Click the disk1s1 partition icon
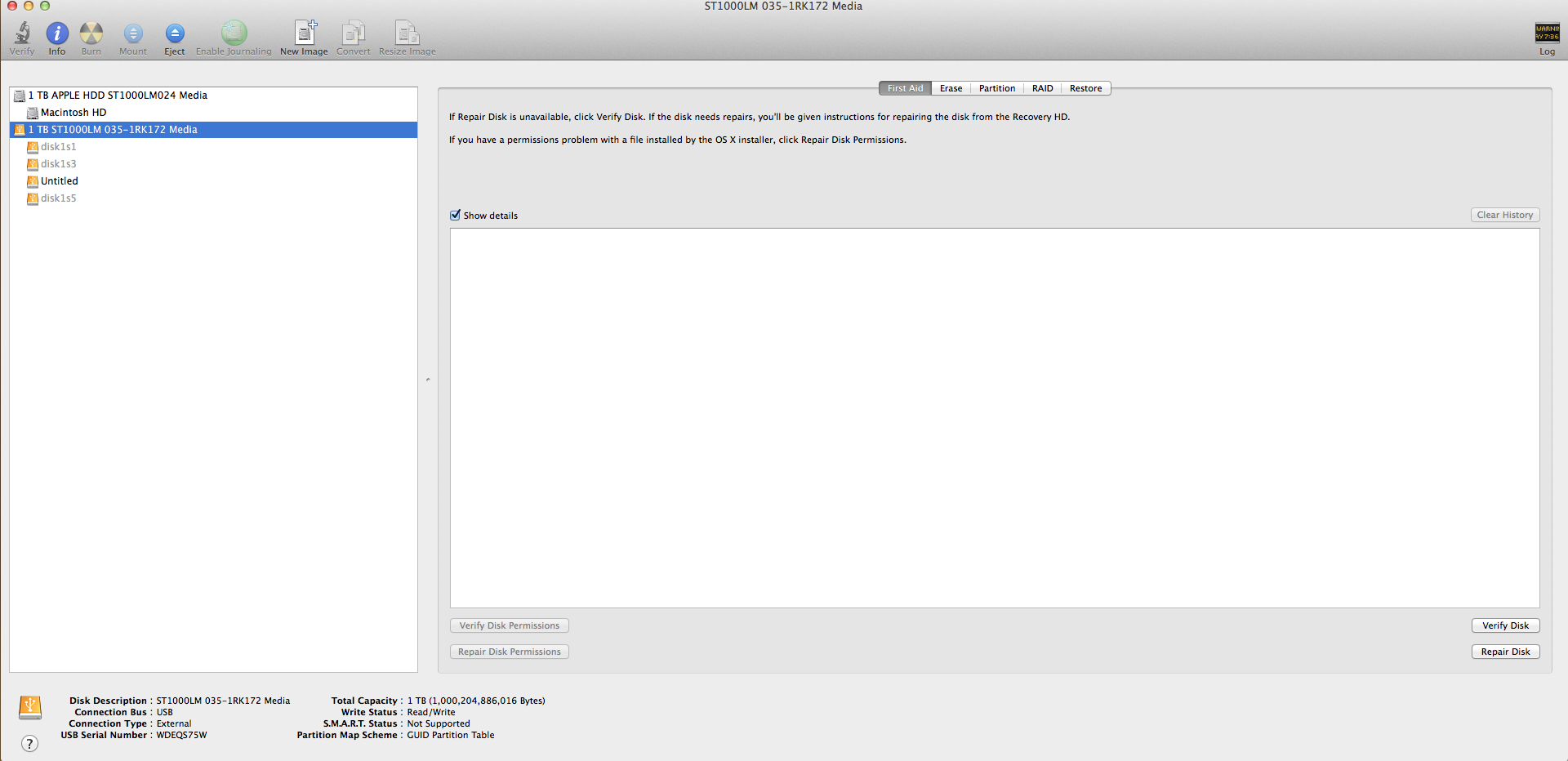Image resolution: width=1568 pixels, height=761 pixels. pos(33,147)
